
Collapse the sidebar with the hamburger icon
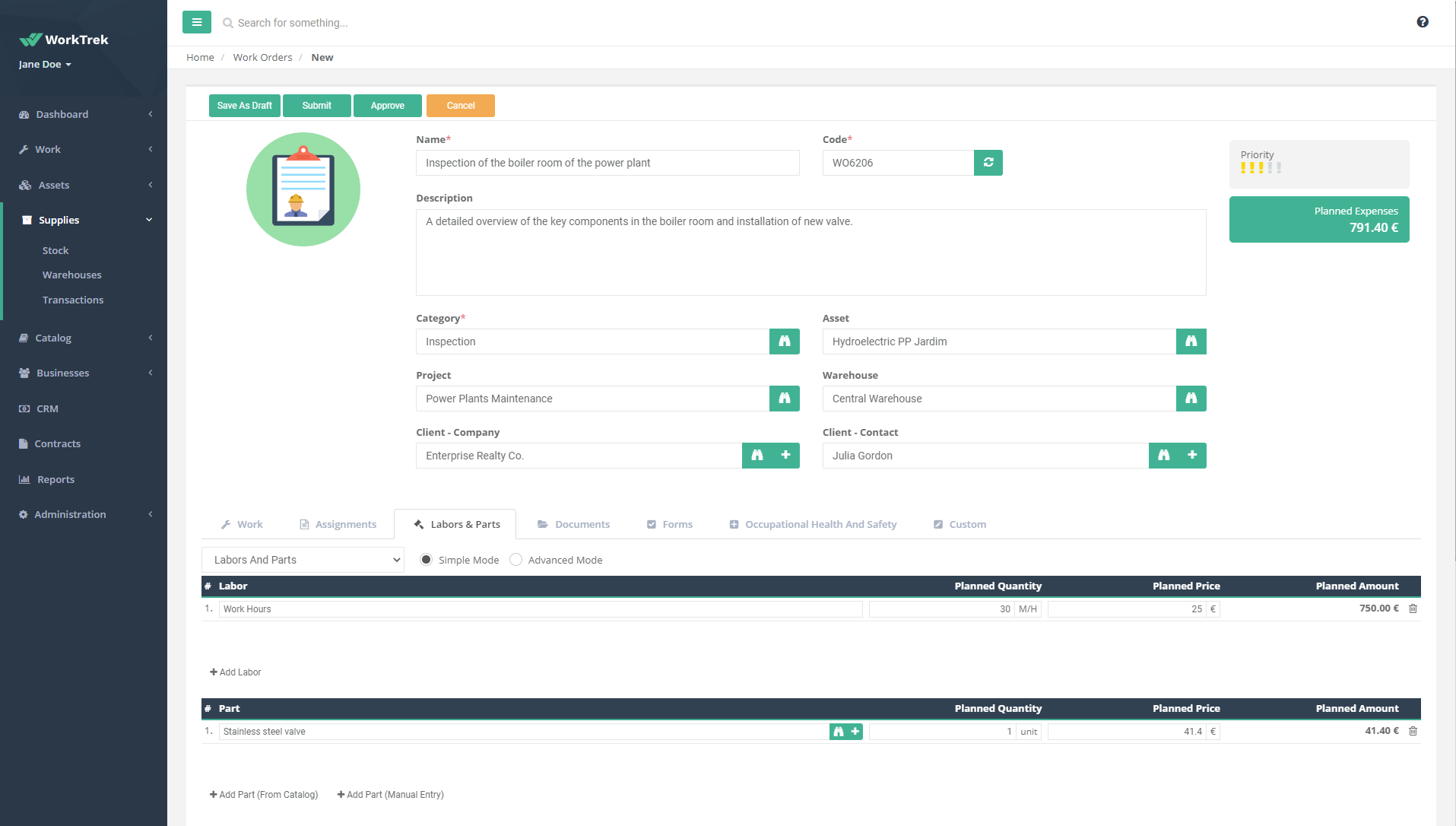(197, 22)
